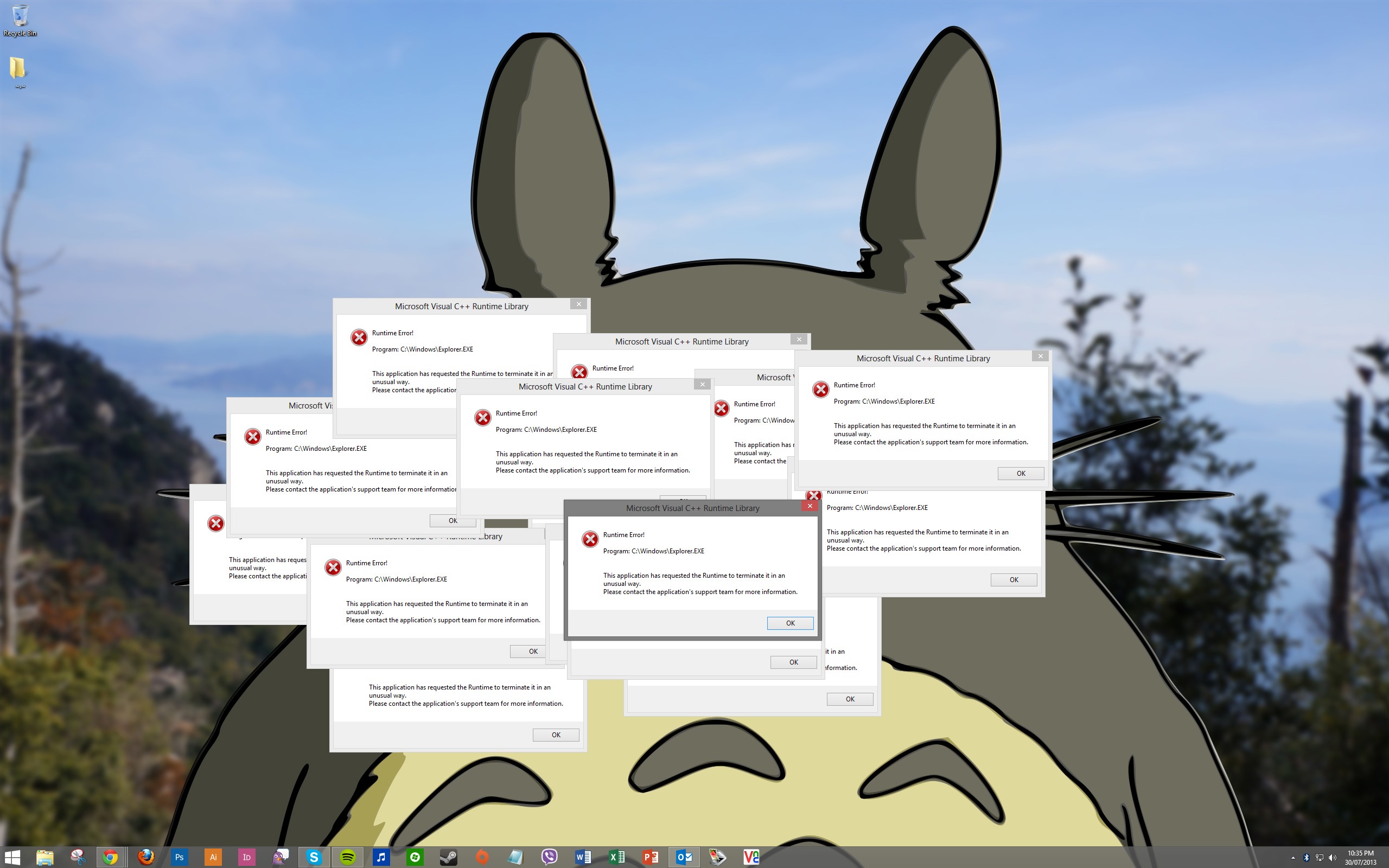Close active dialog with red X
The height and width of the screenshot is (868, 1389).
(810, 506)
